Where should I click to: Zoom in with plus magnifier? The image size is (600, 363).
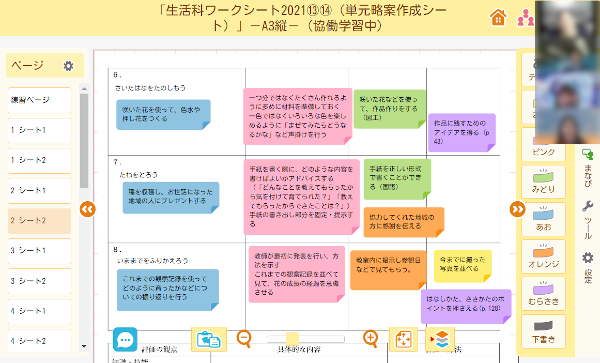coord(370,339)
